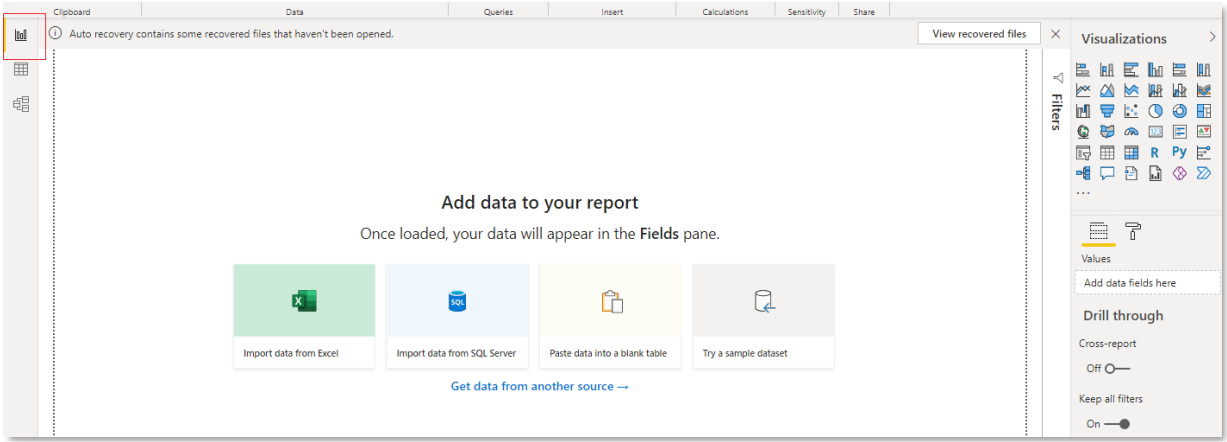The height and width of the screenshot is (442, 1227).
Task: Select the Table visual
Action: [x=1107, y=152]
